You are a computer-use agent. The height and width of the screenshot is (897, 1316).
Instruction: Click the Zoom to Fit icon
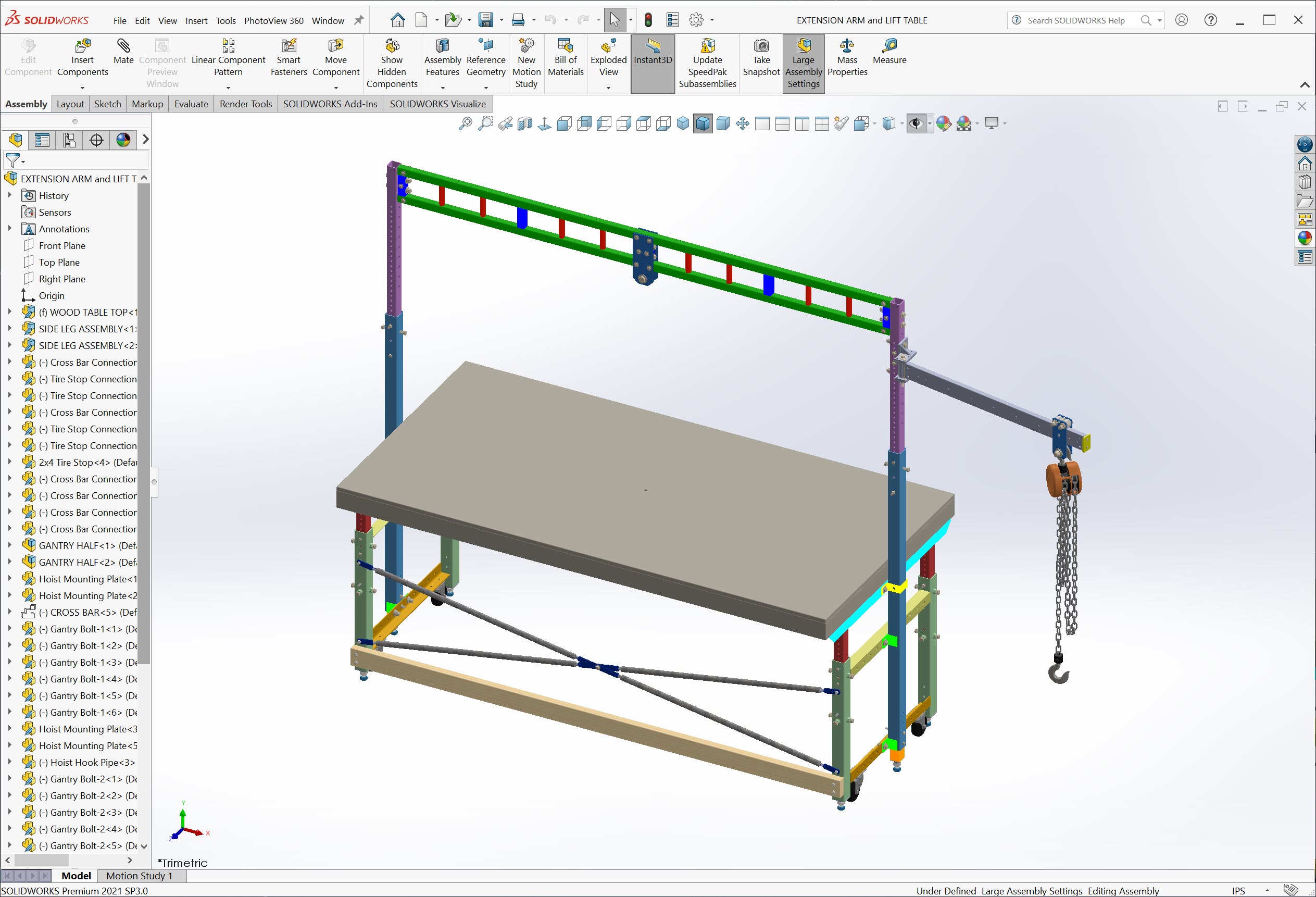(465, 123)
